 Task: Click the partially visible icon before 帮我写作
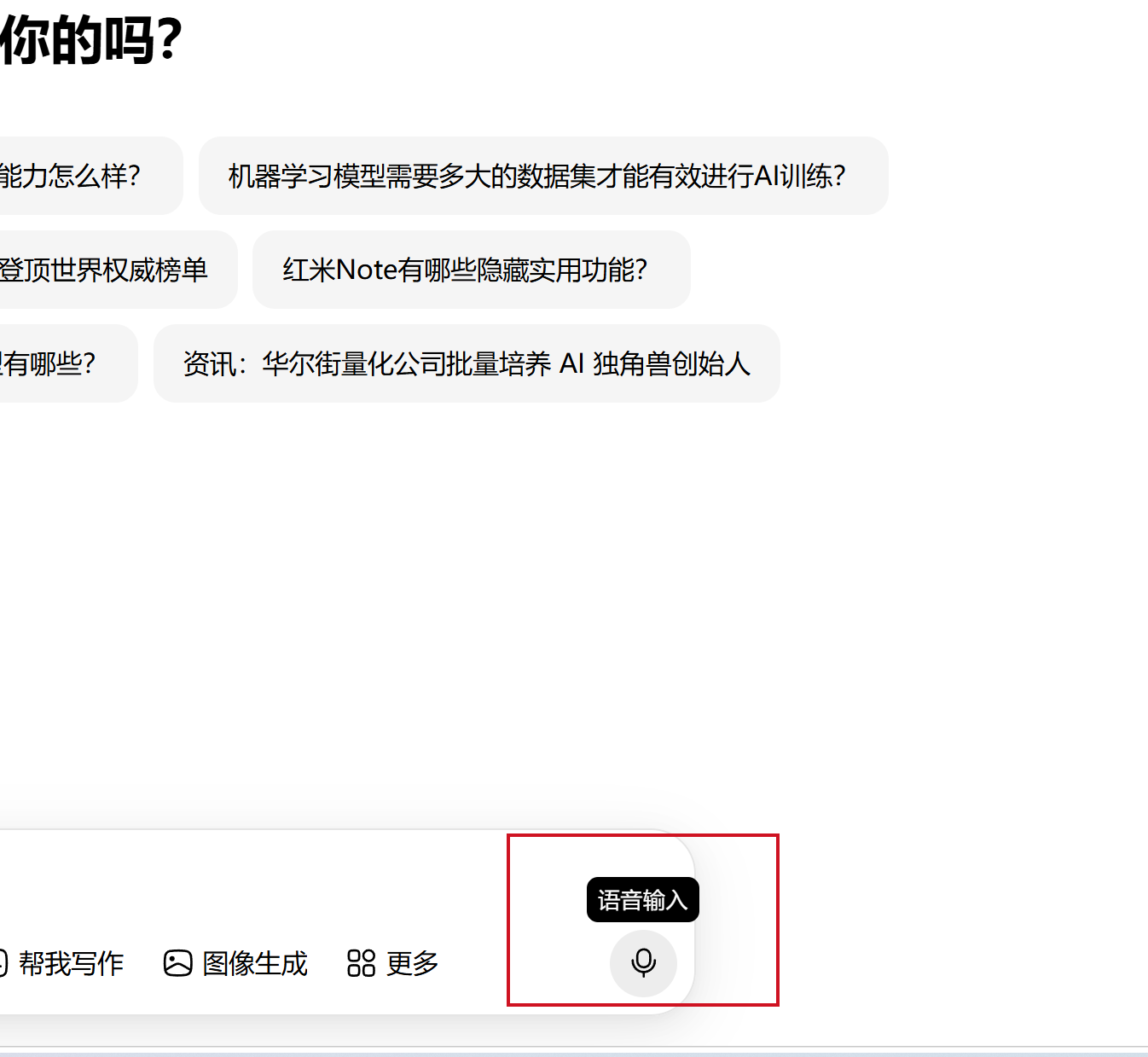(x=3, y=963)
